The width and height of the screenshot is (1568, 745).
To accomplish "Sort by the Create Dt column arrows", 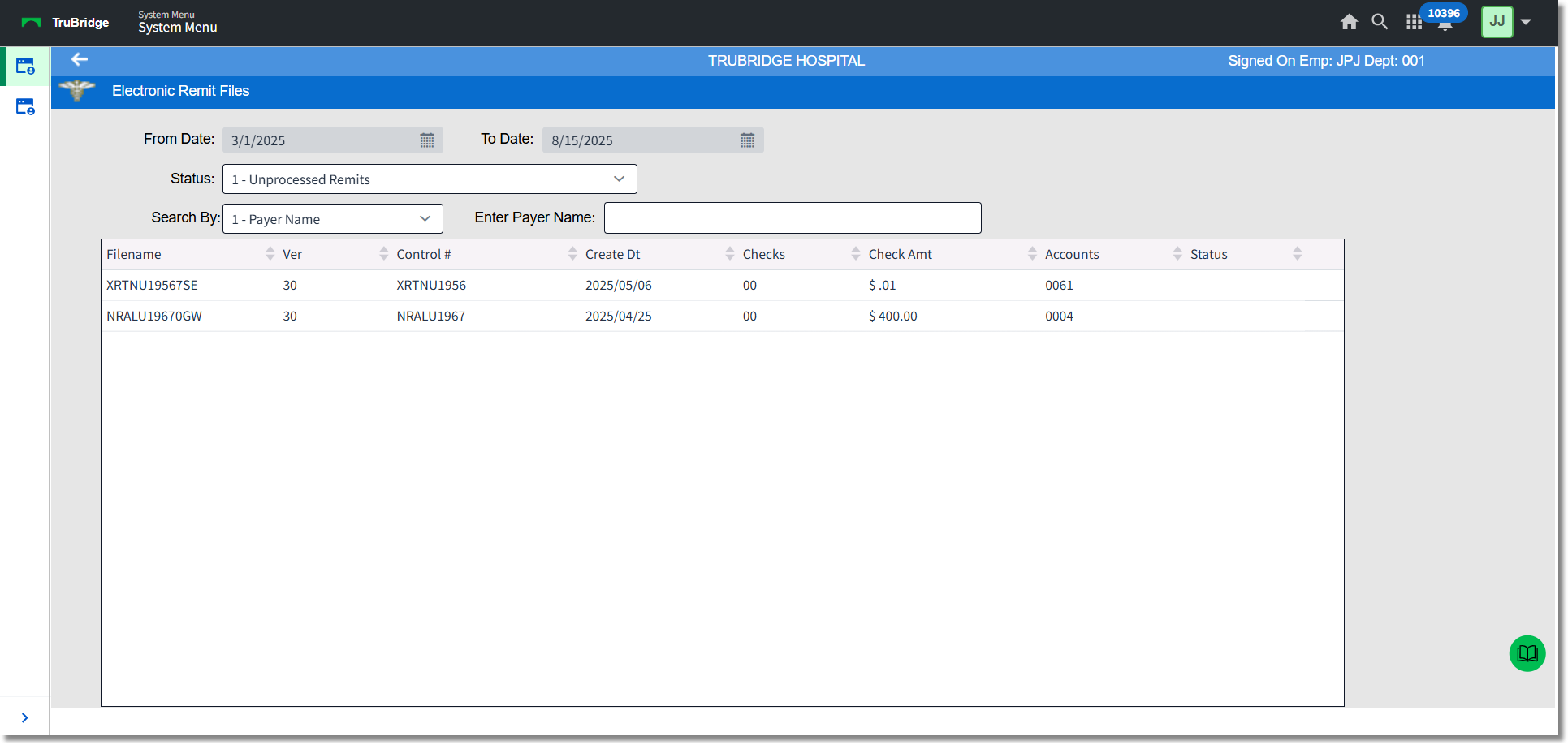I will 729,254.
